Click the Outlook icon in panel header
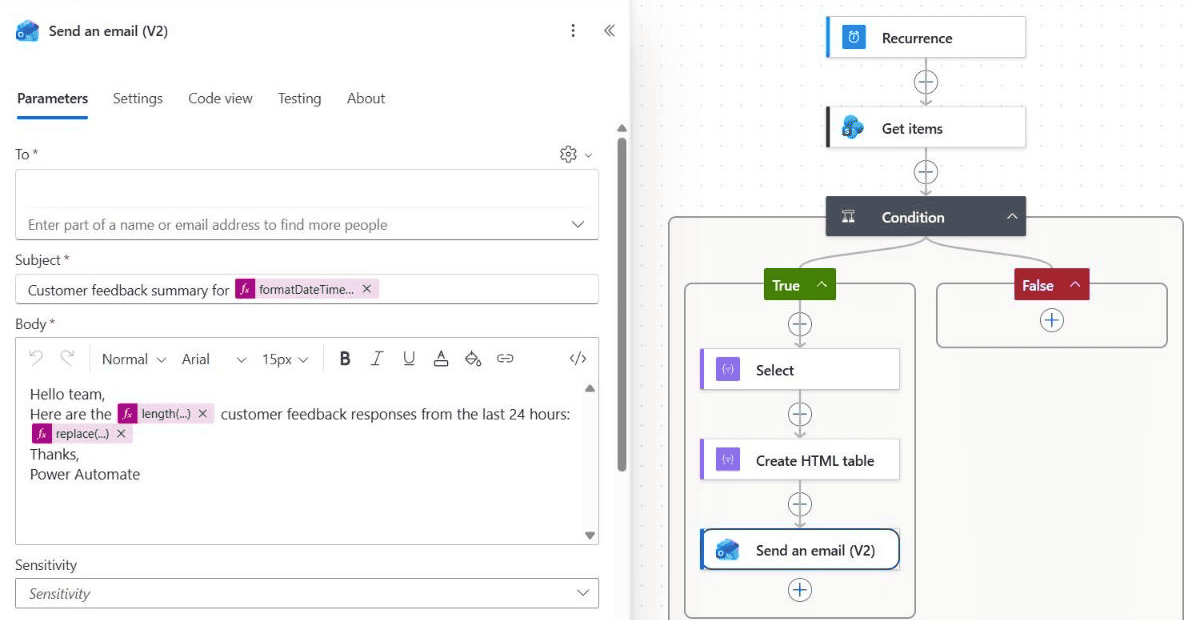The width and height of the screenshot is (1190, 620). click(27, 31)
